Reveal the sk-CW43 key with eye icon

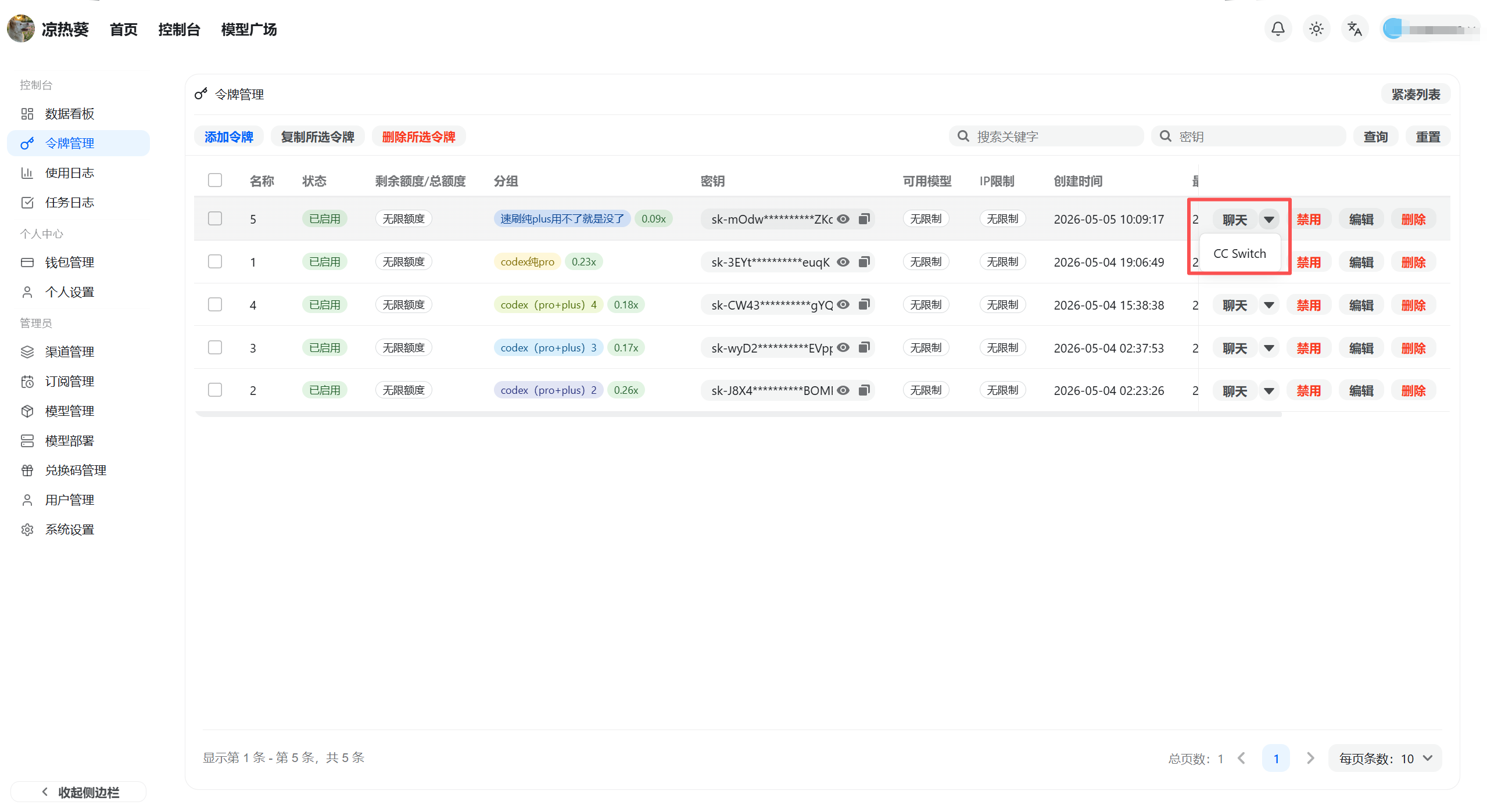pyautogui.click(x=843, y=304)
